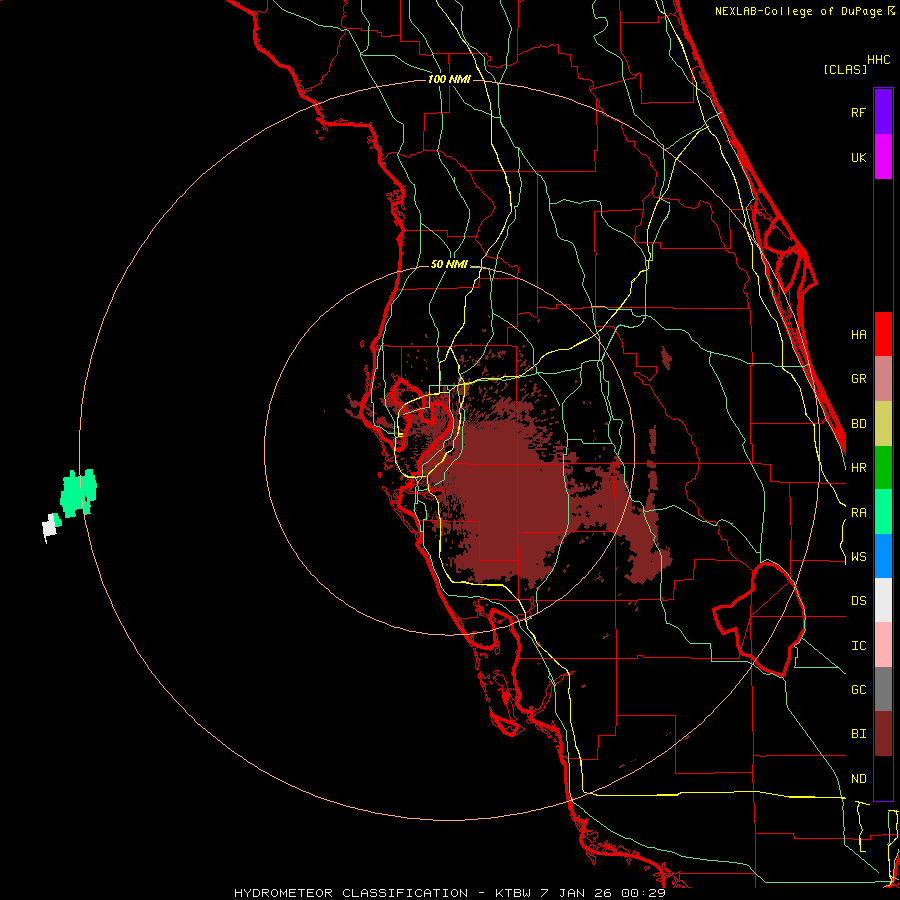
Task: Click the IC legend label
Action: (858, 646)
